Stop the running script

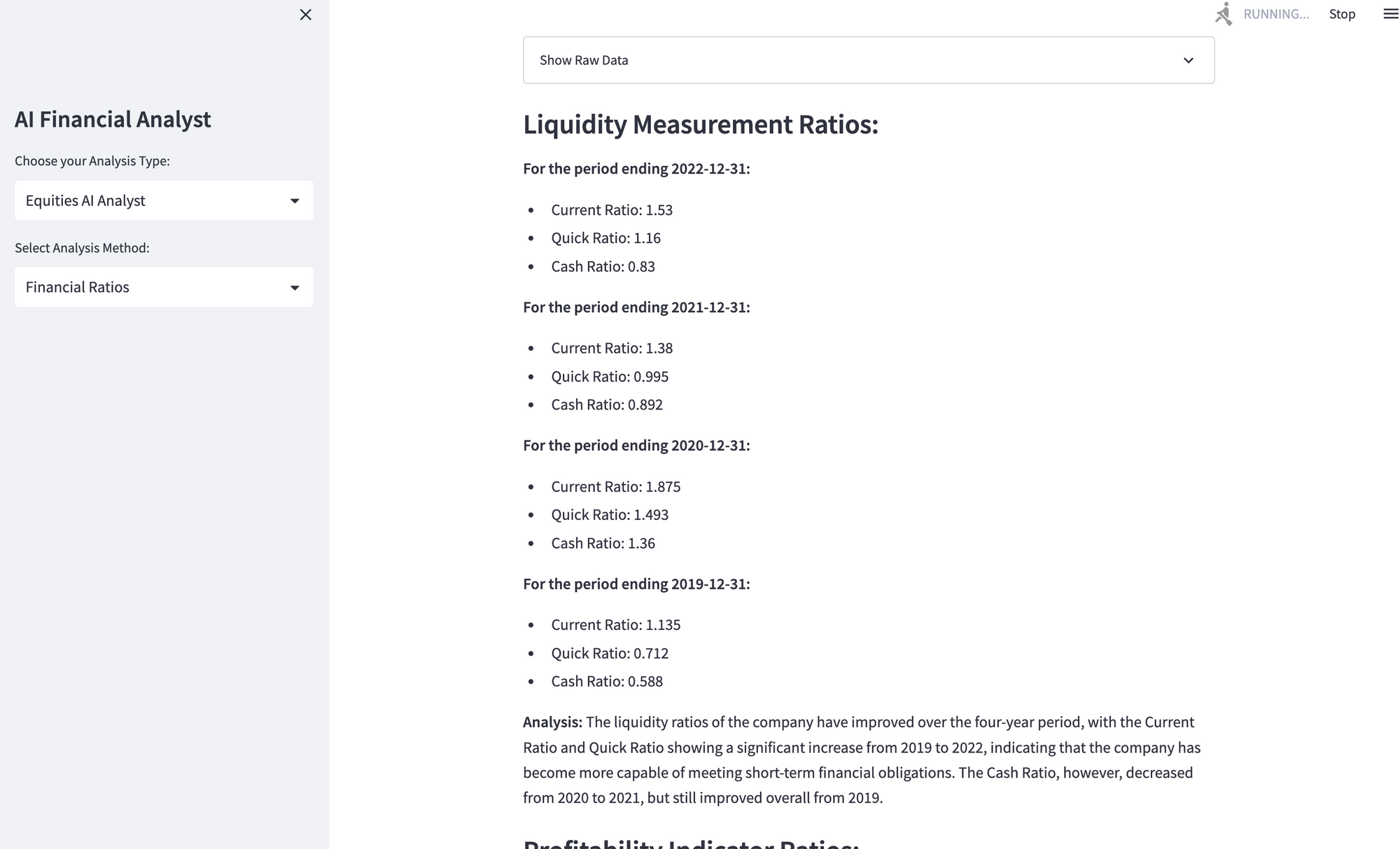[1341, 14]
